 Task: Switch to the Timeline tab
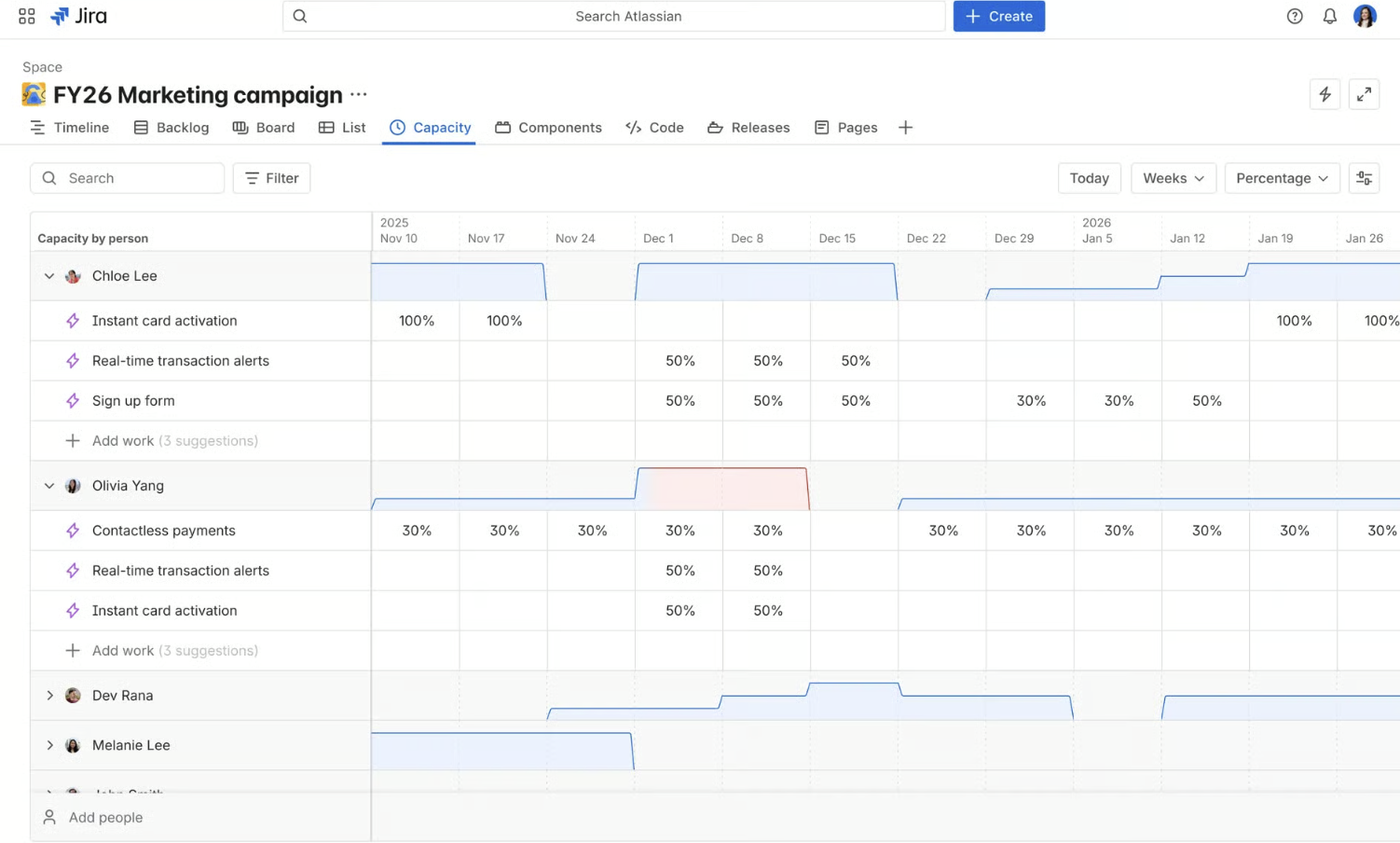[x=70, y=128]
